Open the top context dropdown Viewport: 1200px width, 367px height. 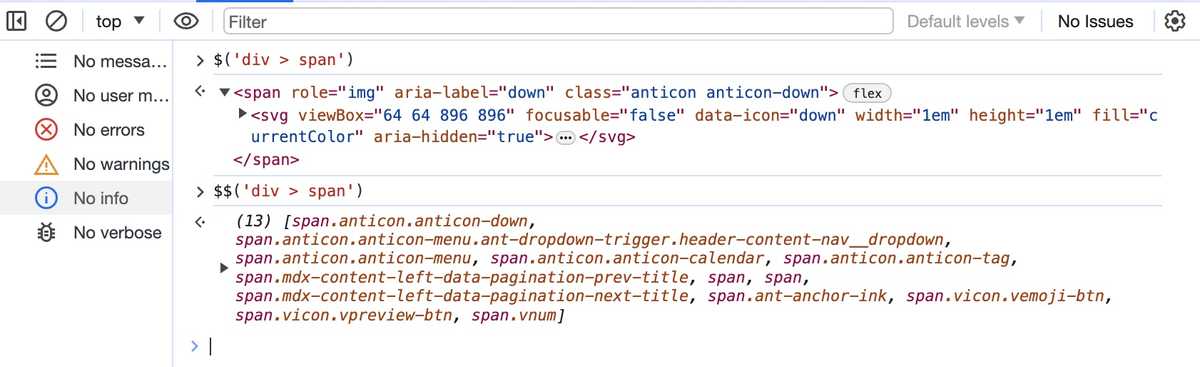coord(121,21)
